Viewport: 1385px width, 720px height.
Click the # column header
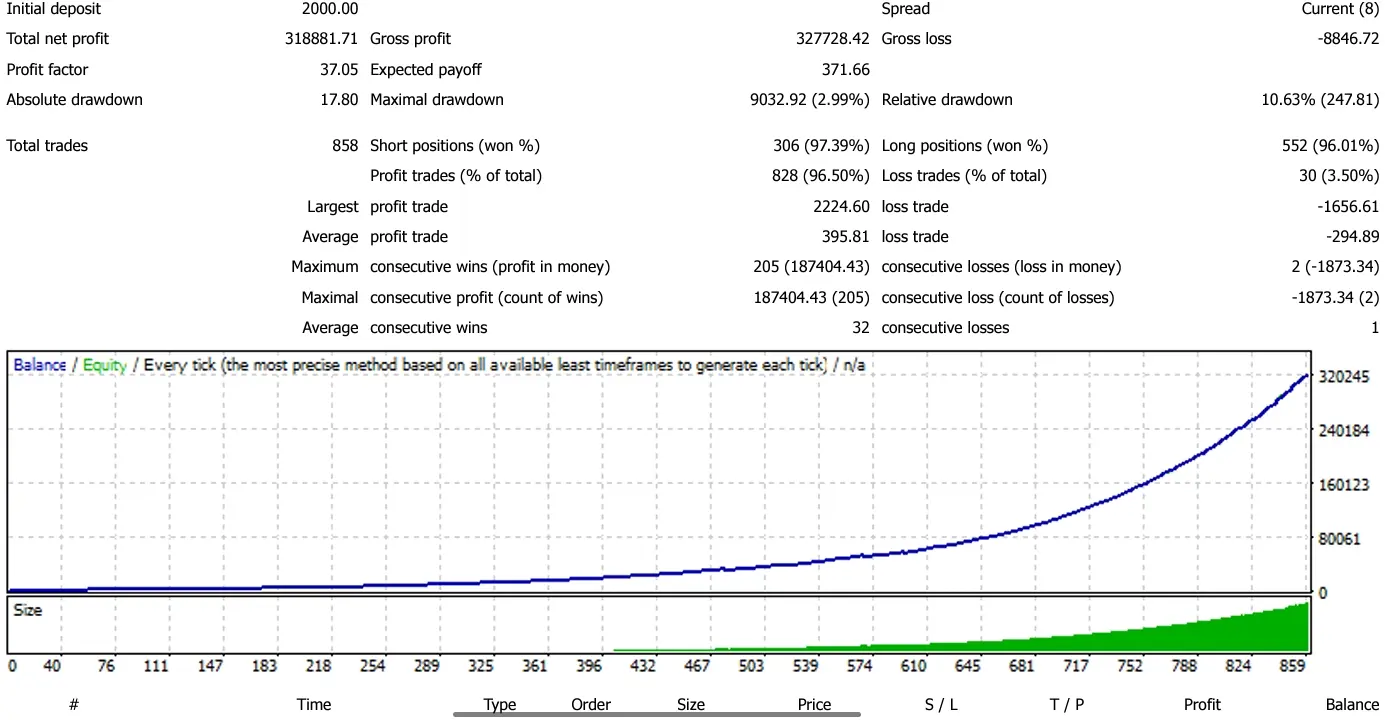click(x=74, y=704)
